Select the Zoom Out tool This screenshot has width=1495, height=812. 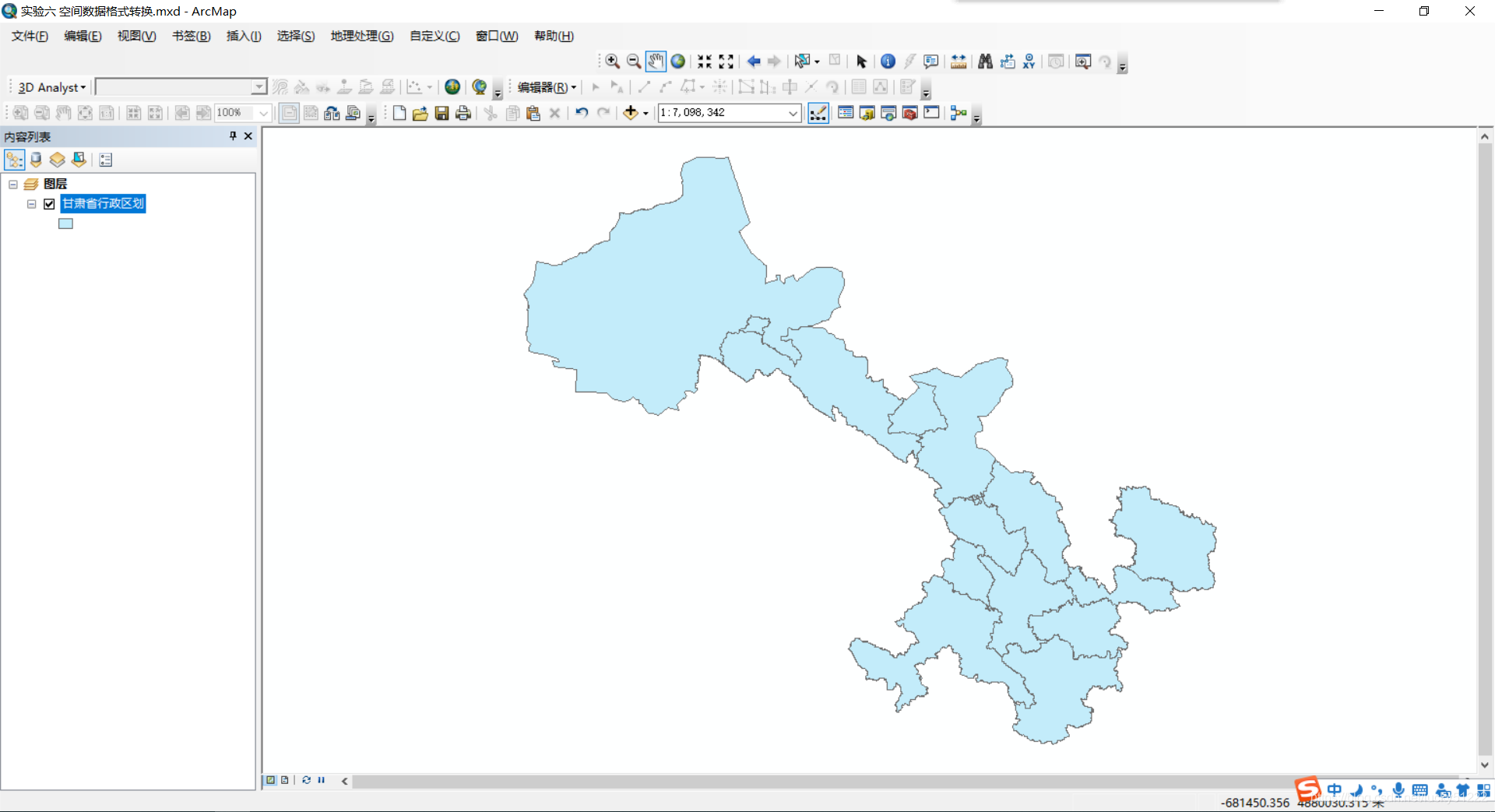point(634,62)
